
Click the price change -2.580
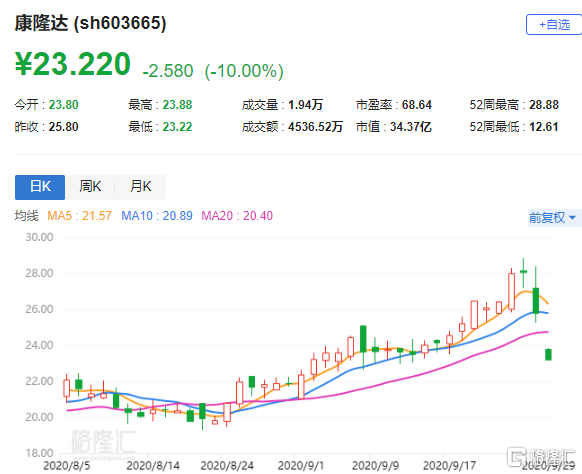coord(168,71)
